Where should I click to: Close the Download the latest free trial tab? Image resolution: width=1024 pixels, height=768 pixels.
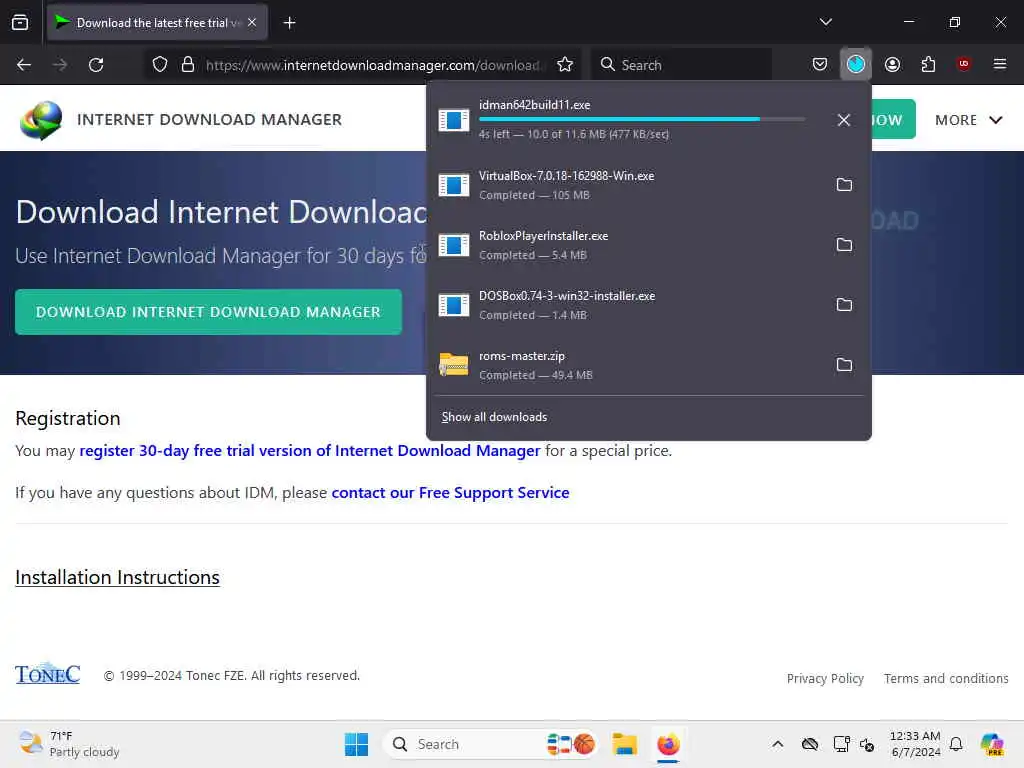pyautogui.click(x=252, y=22)
